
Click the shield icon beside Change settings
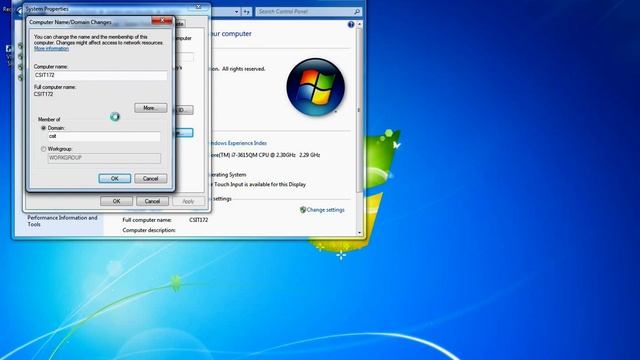click(303, 210)
